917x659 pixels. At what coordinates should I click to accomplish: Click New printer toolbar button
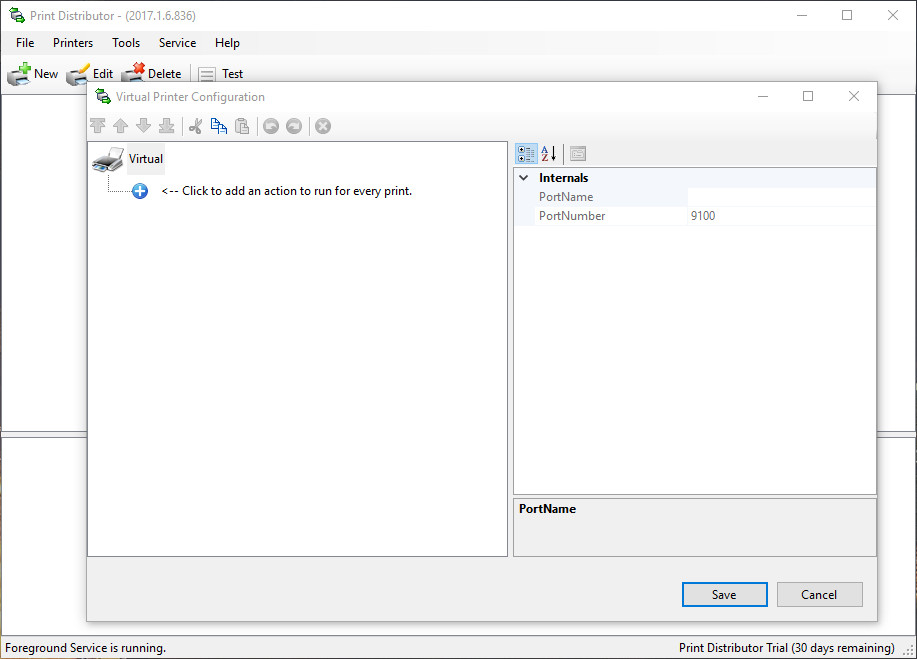[x=33, y=74]
